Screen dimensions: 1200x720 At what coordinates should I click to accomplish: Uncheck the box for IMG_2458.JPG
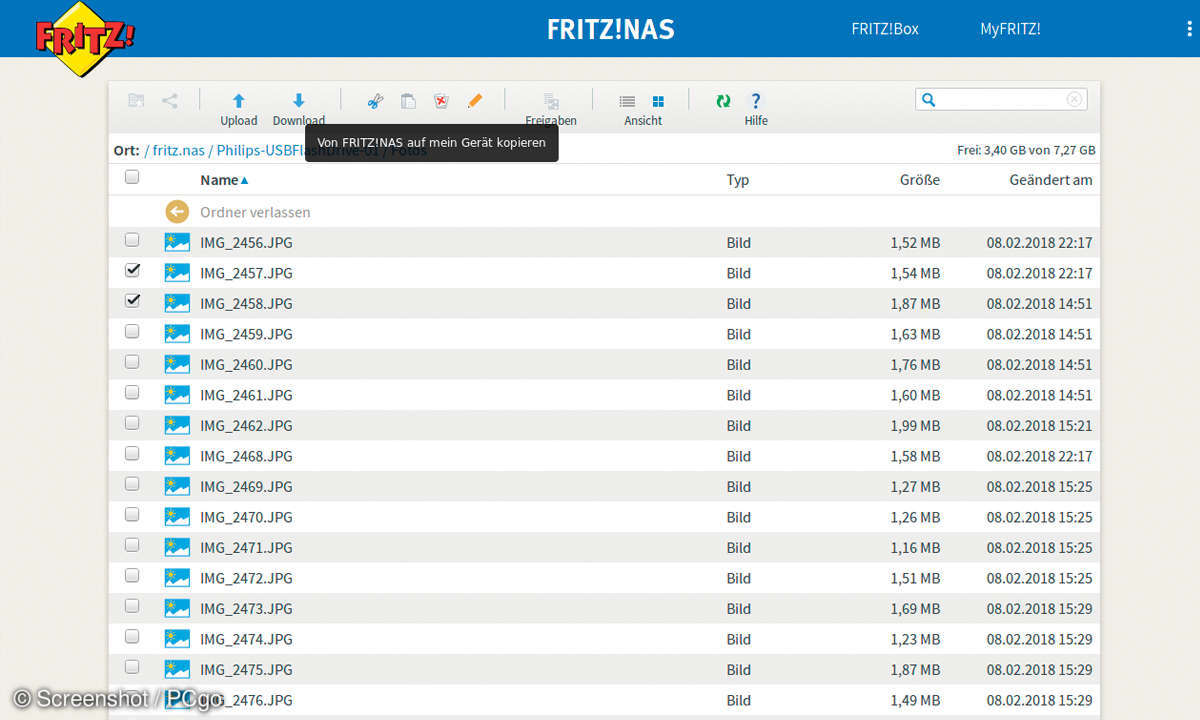(132, 300)
